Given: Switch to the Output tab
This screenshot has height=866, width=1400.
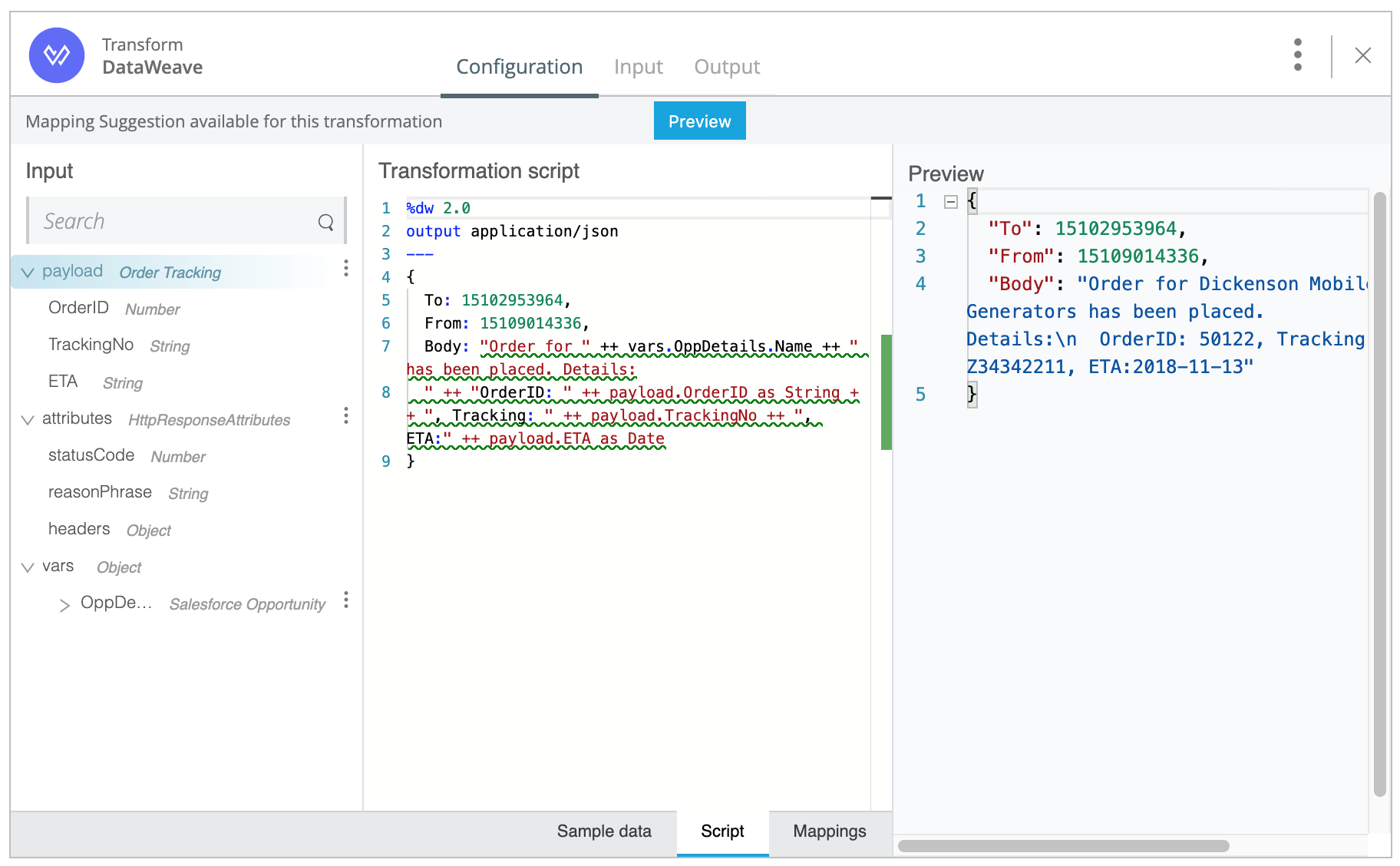Looking at the screenshot, I should pyautogui.click(x=726, y=67).
